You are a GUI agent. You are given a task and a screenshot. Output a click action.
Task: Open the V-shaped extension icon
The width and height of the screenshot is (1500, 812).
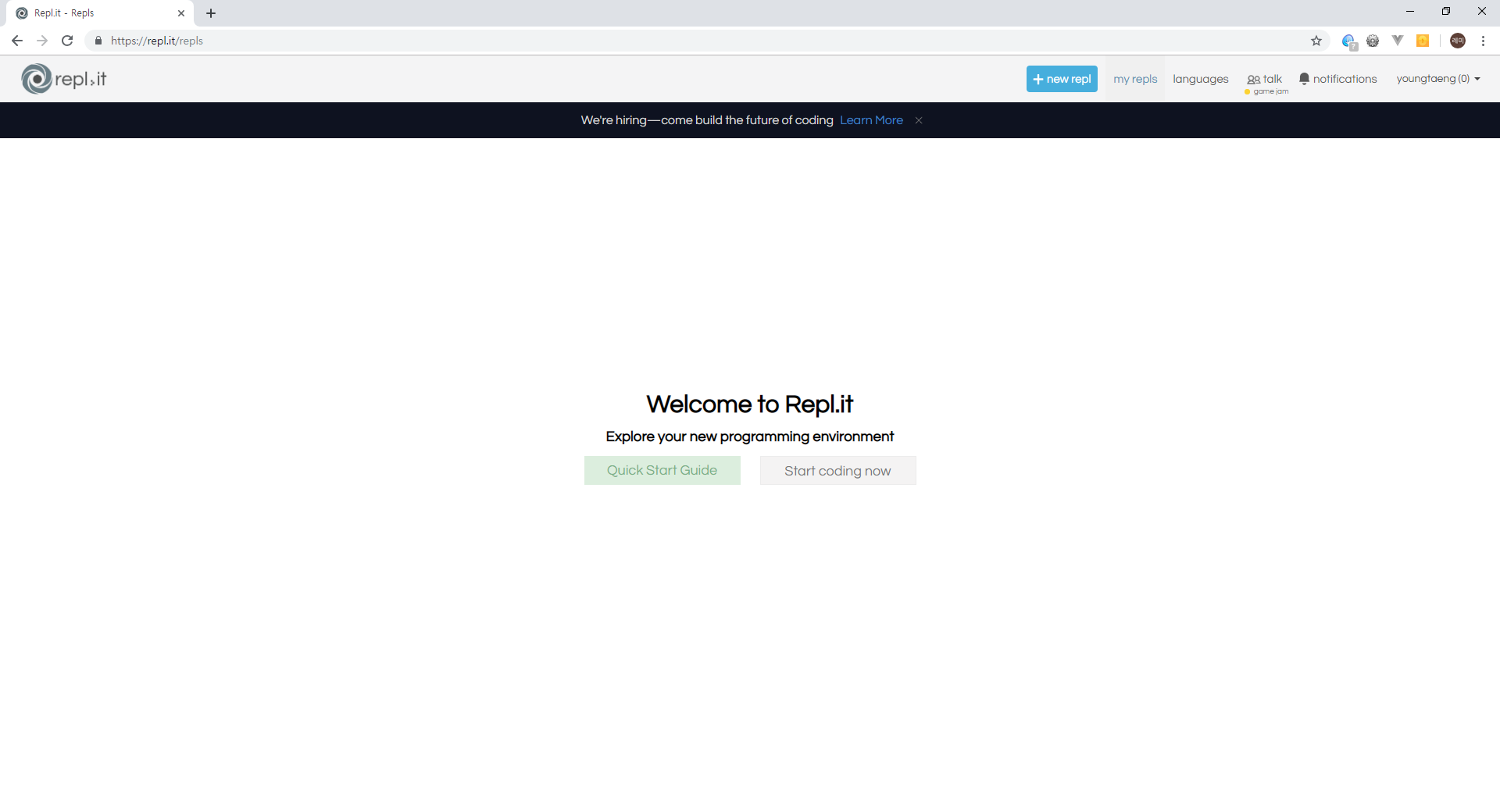pyautogui.click(x=1398, y=41)
